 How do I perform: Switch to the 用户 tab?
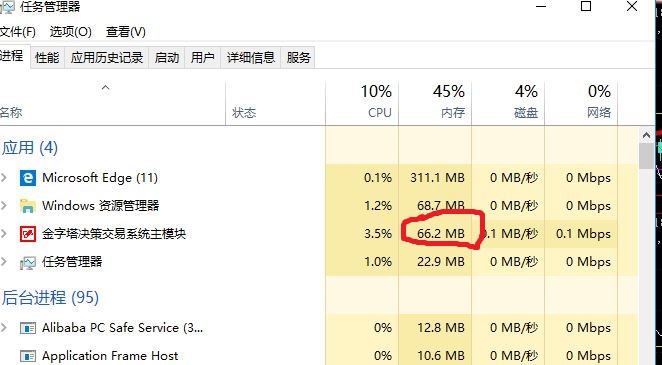click(x=203, y=57)
